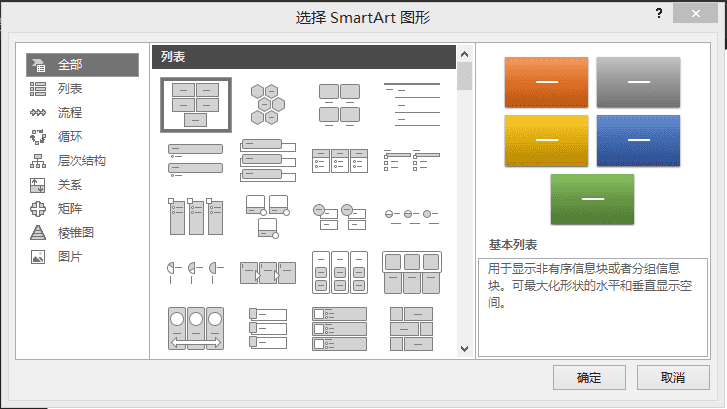Click scroll up arrow in layout gallery

coord(465,54)
